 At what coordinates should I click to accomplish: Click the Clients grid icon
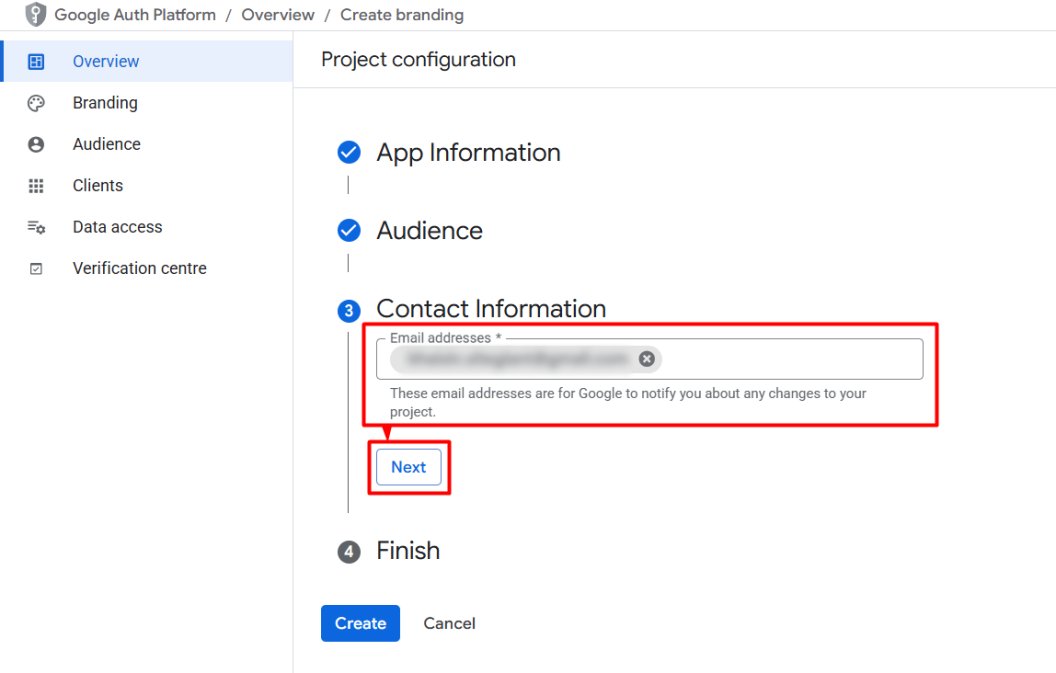36,186
